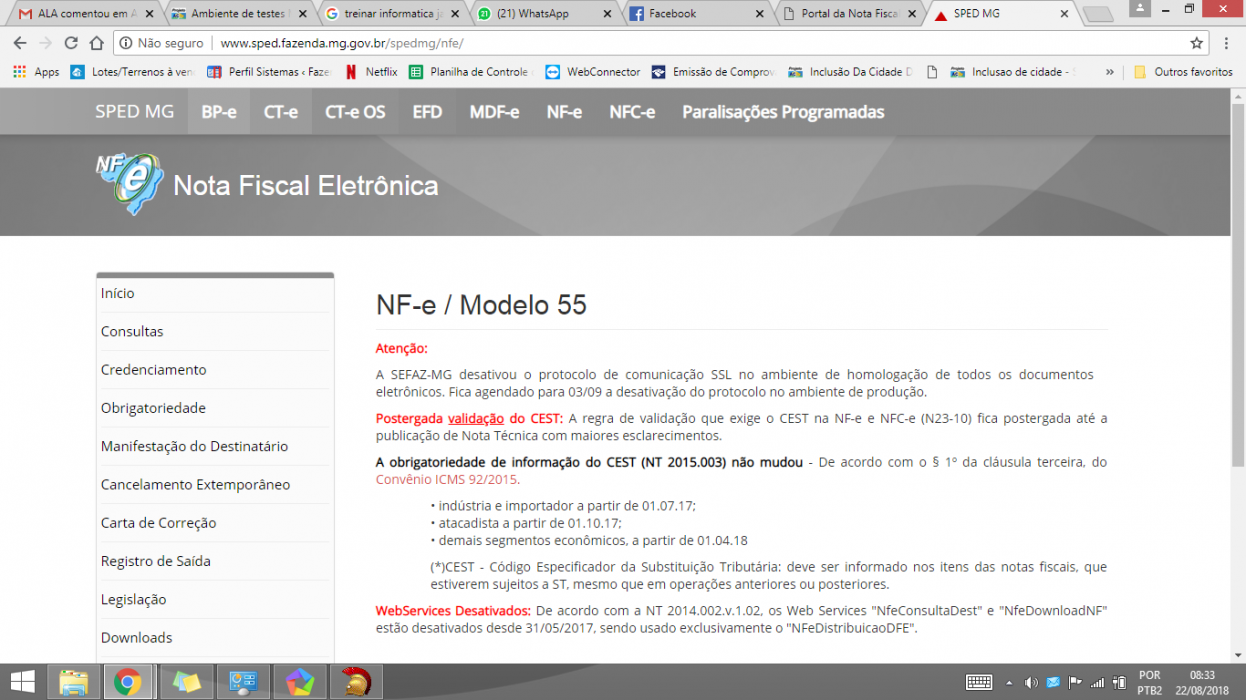This screenshot has height=700, width=1246.
Task: Open the Chrome three-dot menu
Action: 1227,43
